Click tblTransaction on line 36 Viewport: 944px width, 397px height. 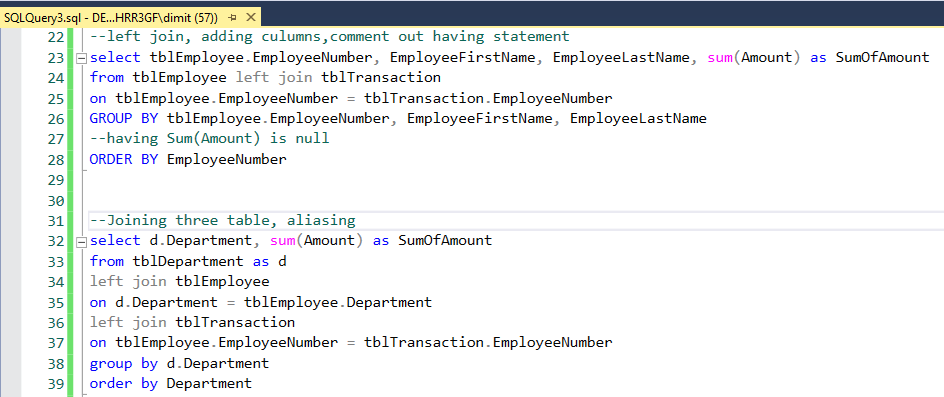point(235,322)
